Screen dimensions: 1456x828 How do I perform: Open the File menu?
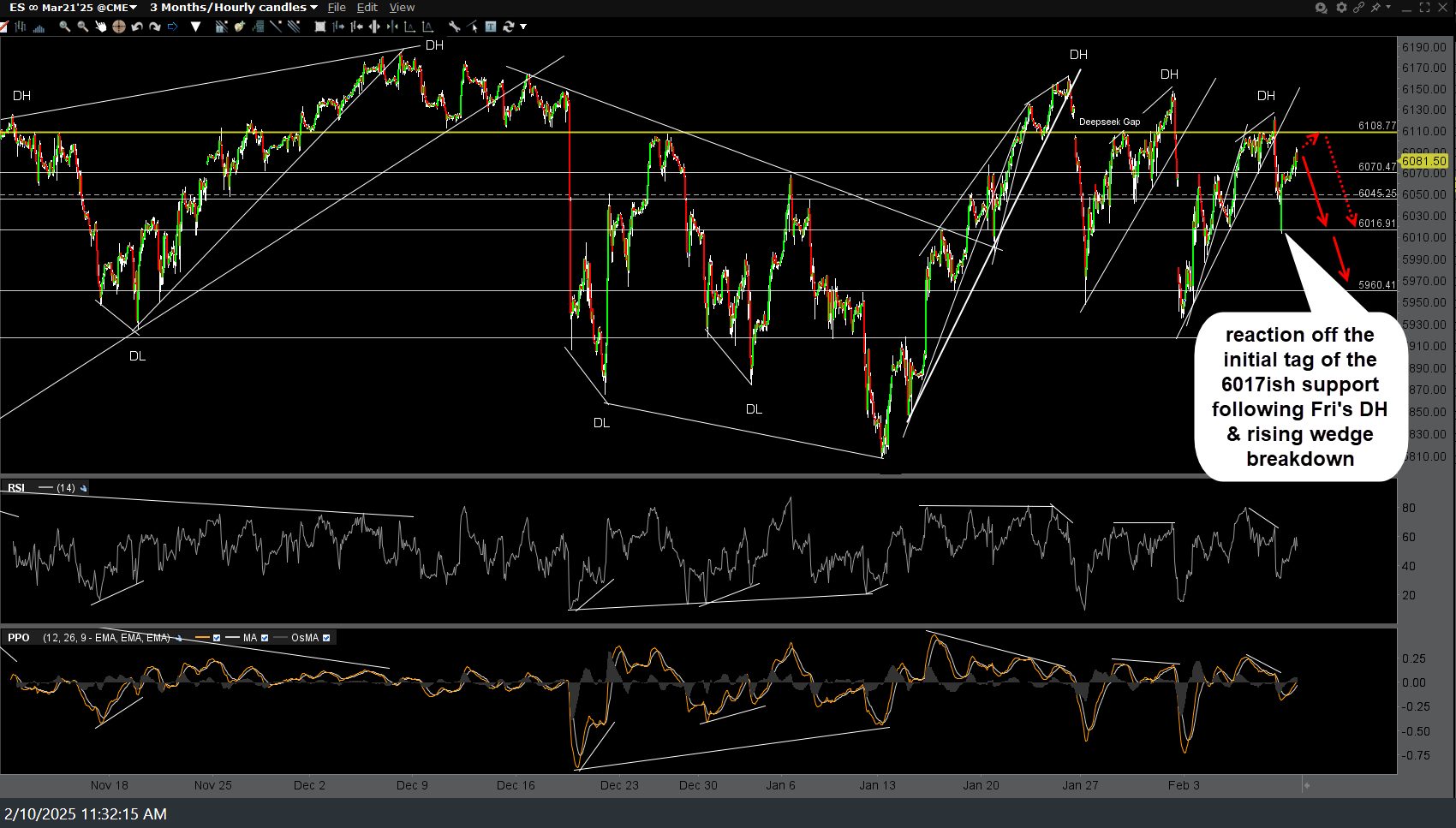coord(336,7)
